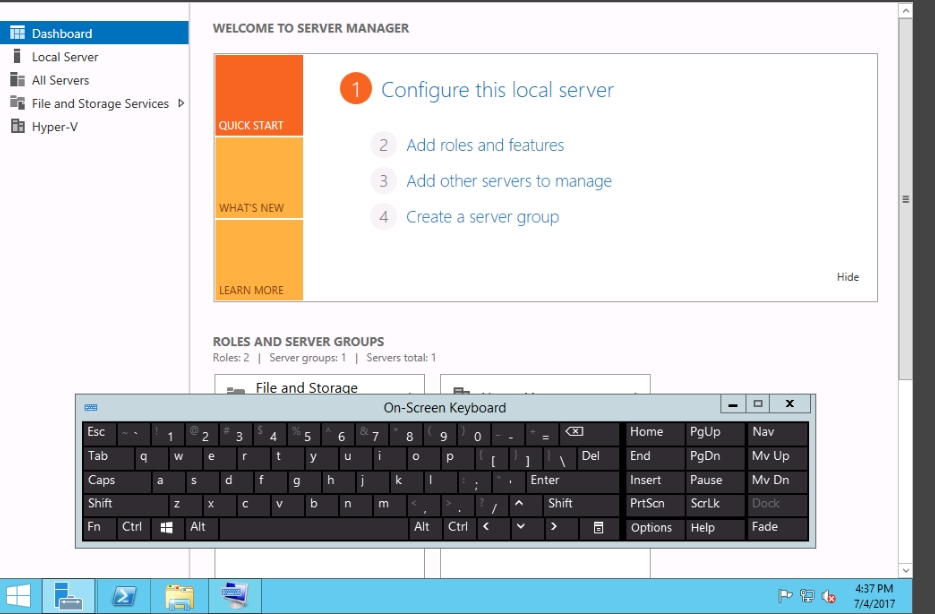The height and width of the screenshot is (614, 935).
Task: Click Server Manager taskbar icon
Action: [x=68, y=596]
